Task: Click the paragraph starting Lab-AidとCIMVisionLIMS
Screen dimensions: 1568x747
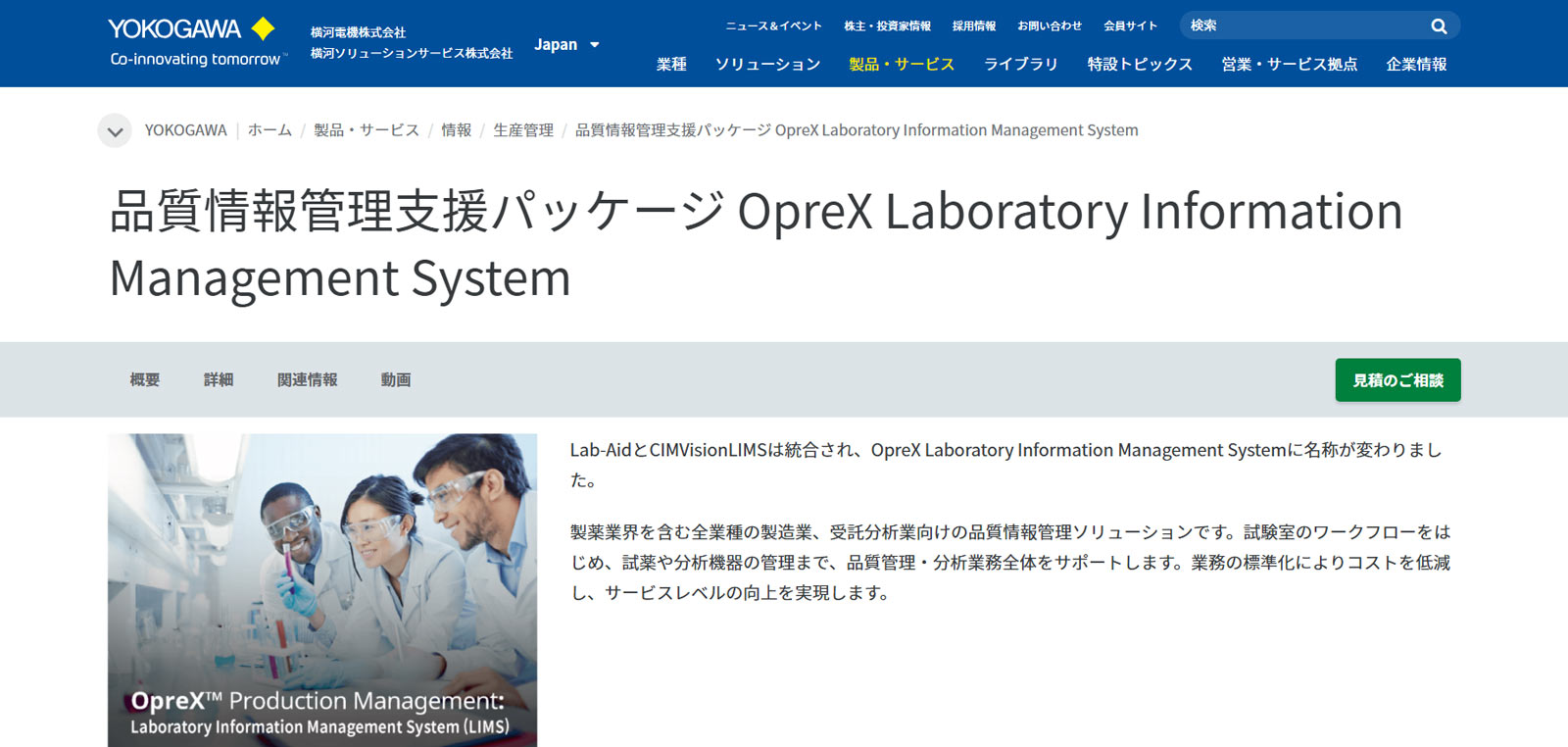Action: 1006,465
